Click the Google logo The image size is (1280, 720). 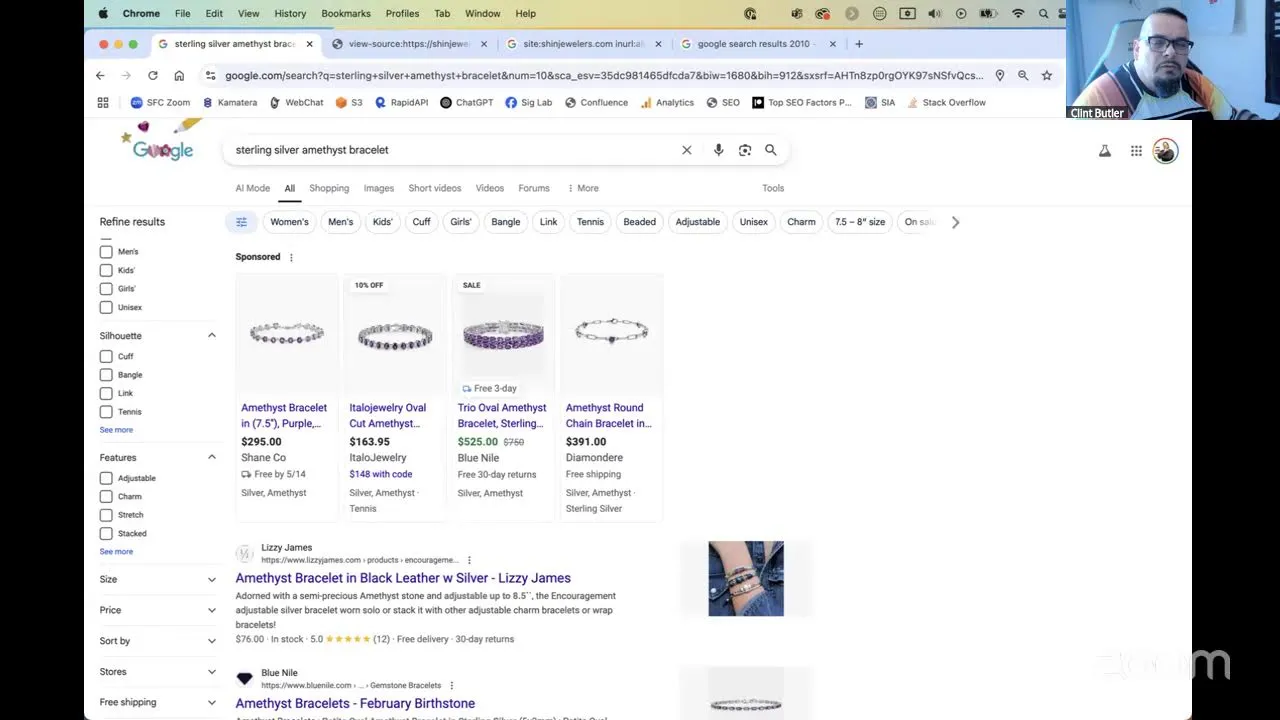[x=163, y=150]
